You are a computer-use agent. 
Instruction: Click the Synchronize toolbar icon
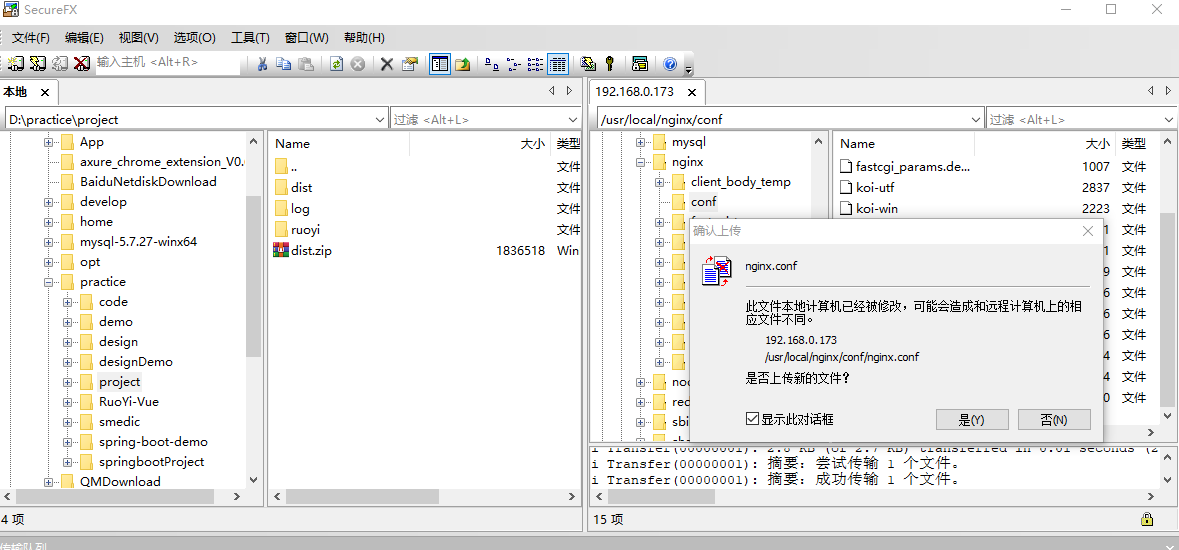pyautogui.click(x=588, y=64)
